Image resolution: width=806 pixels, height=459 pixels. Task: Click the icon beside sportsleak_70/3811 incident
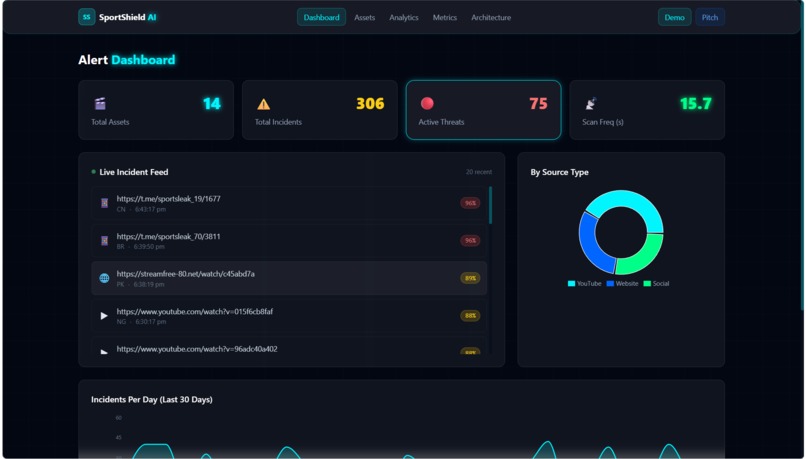tap(104, 241)
